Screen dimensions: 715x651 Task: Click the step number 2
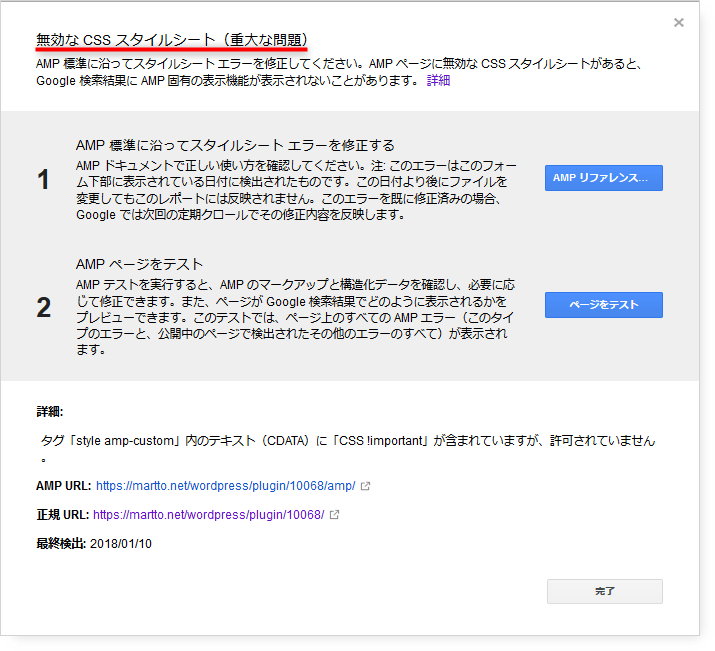43,307
